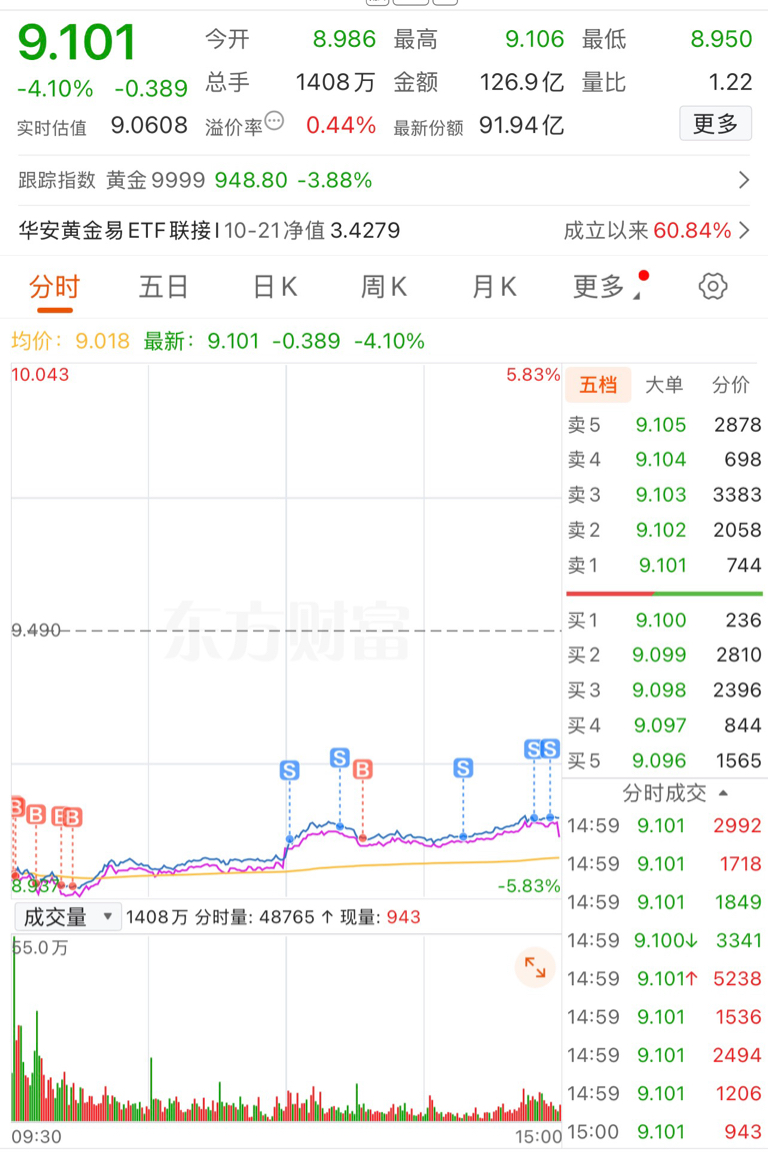Select 卖3 price 9.103 row
Image resolution: width=768 pixels, height=1157 pixels.
pos(664,495)
